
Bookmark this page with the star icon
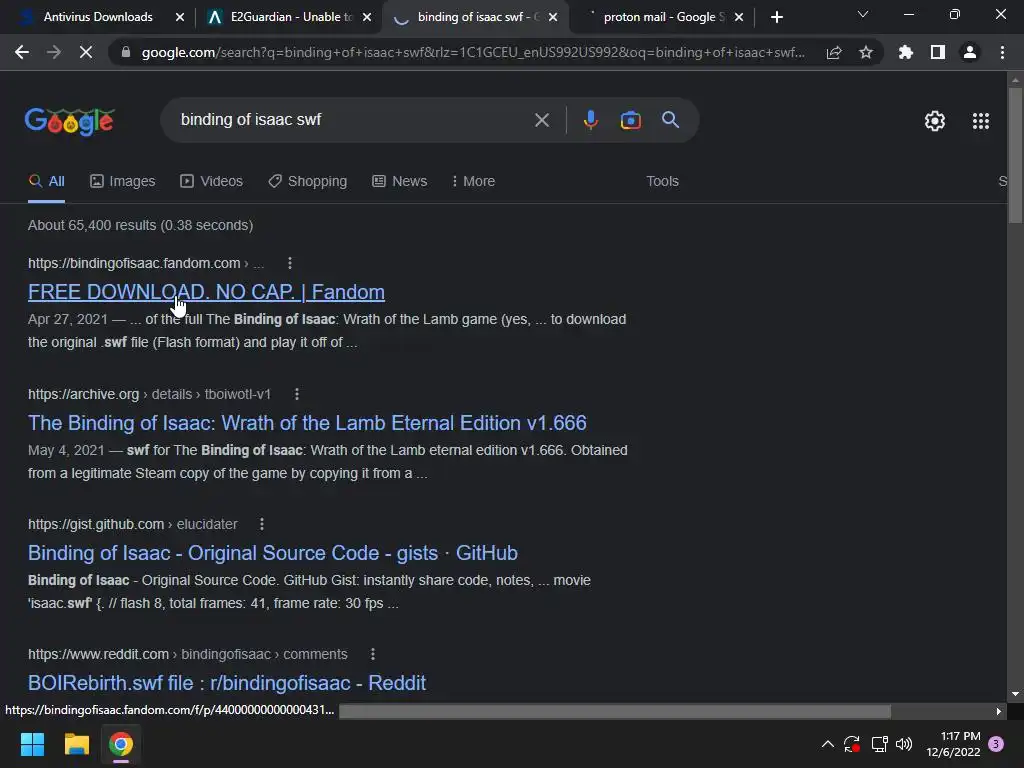point(866,52)
